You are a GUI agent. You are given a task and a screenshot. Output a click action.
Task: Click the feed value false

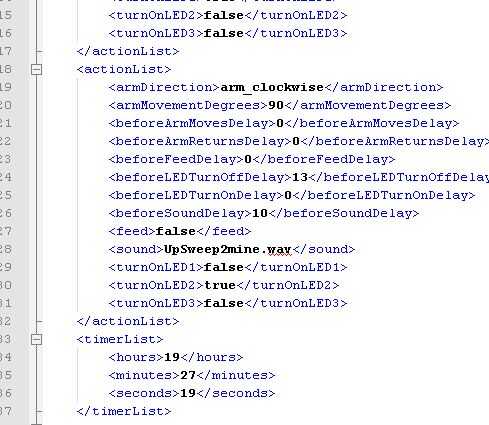[176, 231]
